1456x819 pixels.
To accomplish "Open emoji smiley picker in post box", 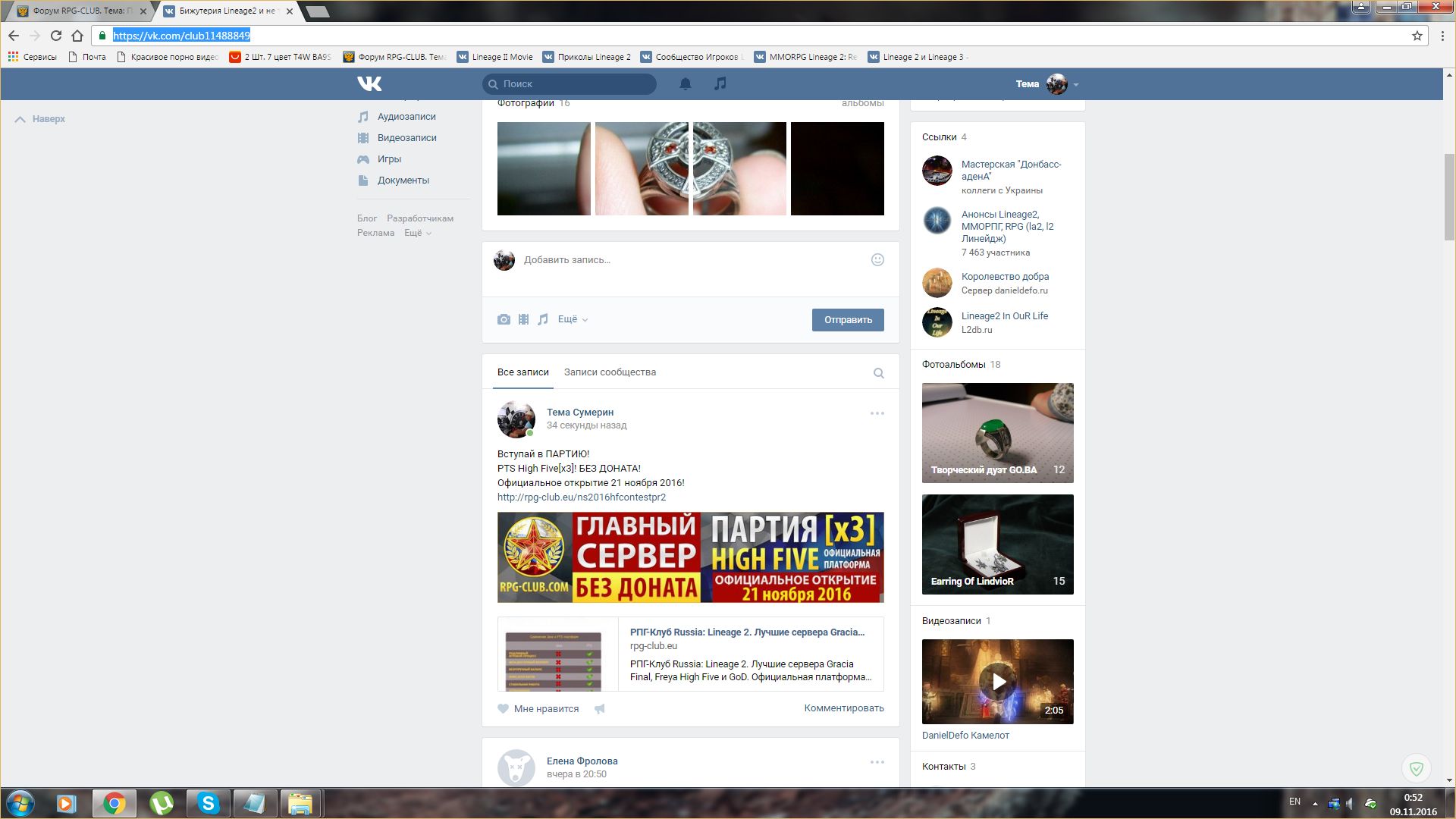I will [877, 259].
